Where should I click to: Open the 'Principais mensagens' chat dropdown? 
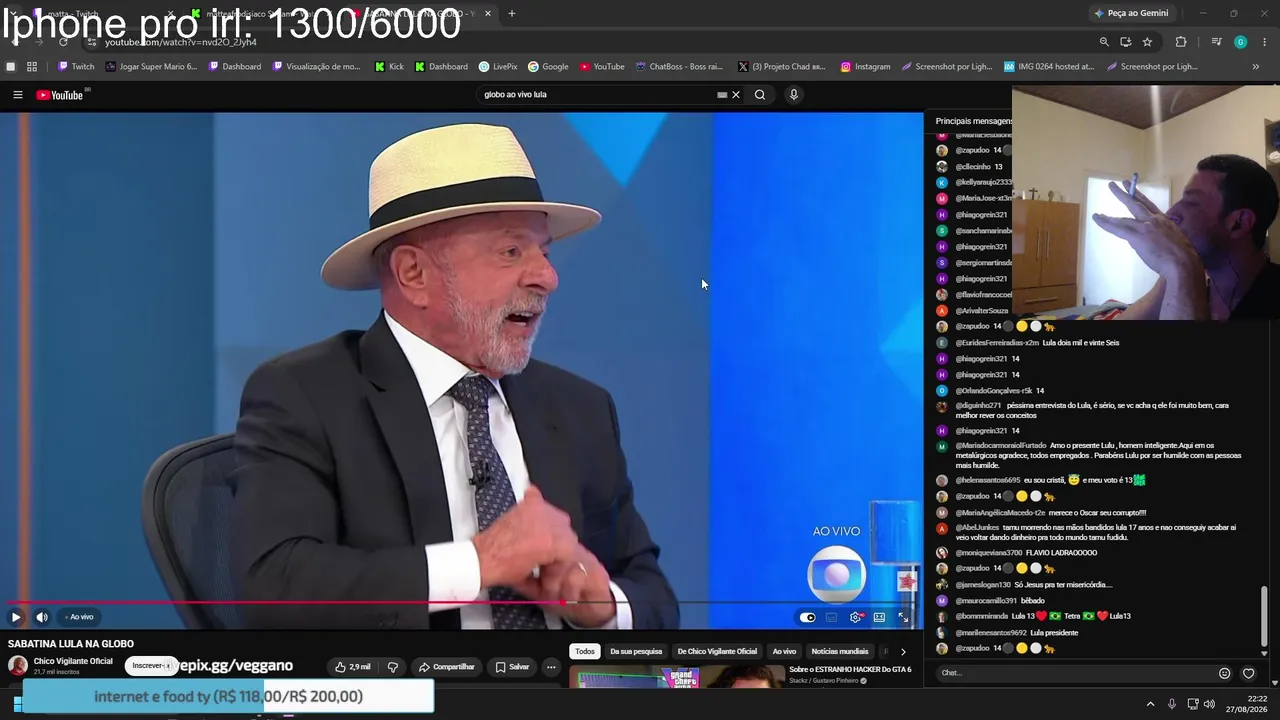(974, 121)
